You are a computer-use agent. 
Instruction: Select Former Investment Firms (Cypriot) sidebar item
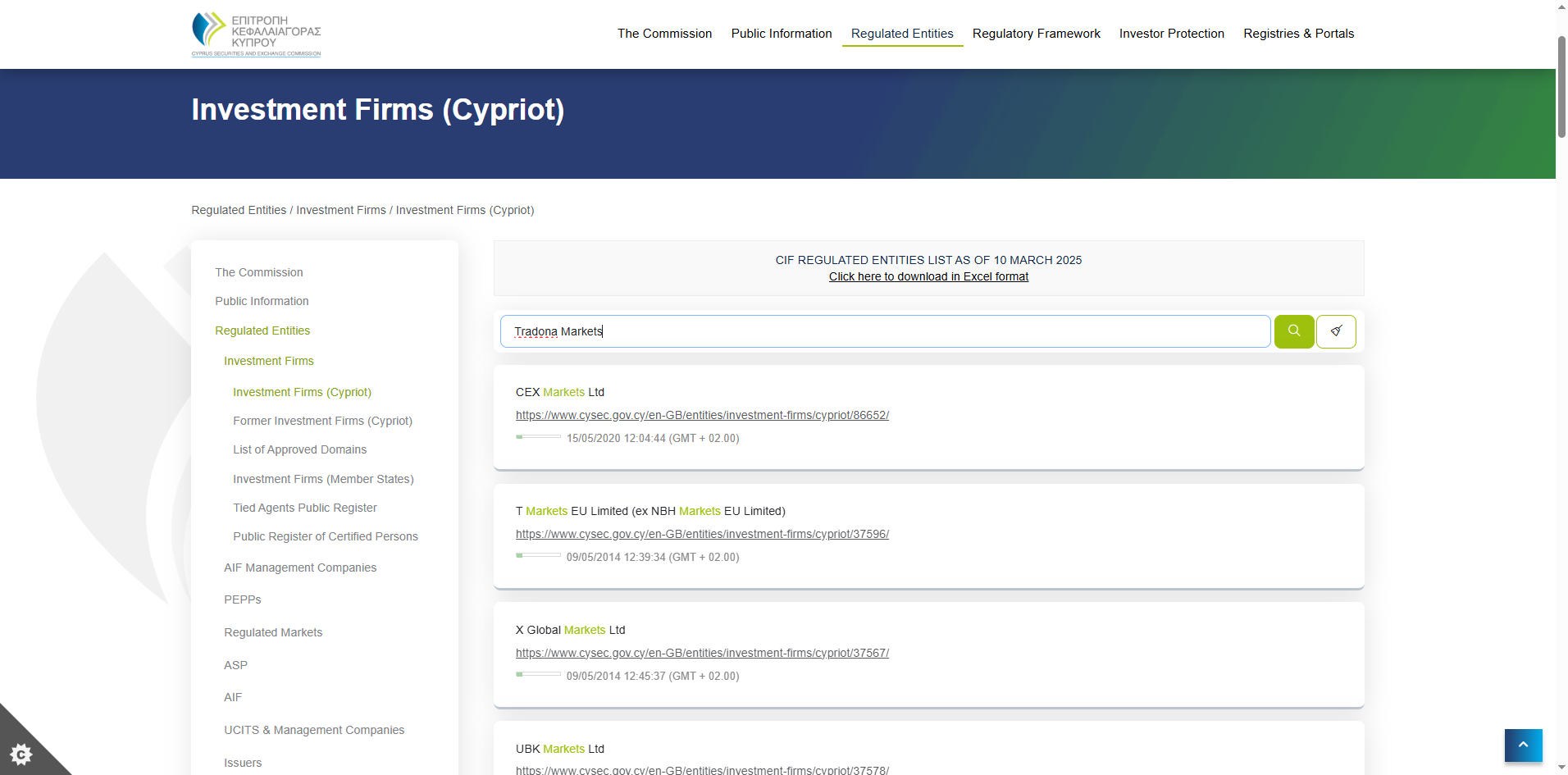click(x=322, y=421)
